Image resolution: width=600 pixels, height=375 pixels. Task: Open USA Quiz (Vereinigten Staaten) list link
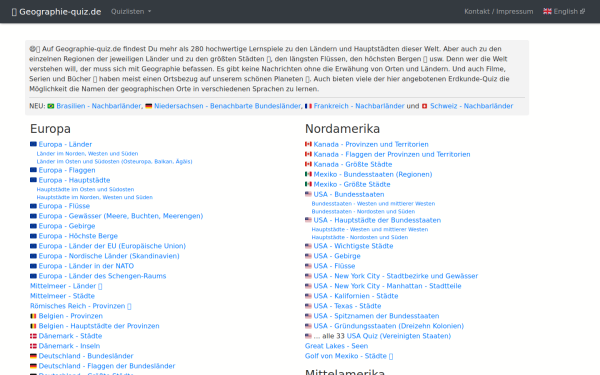pos(399,336)
